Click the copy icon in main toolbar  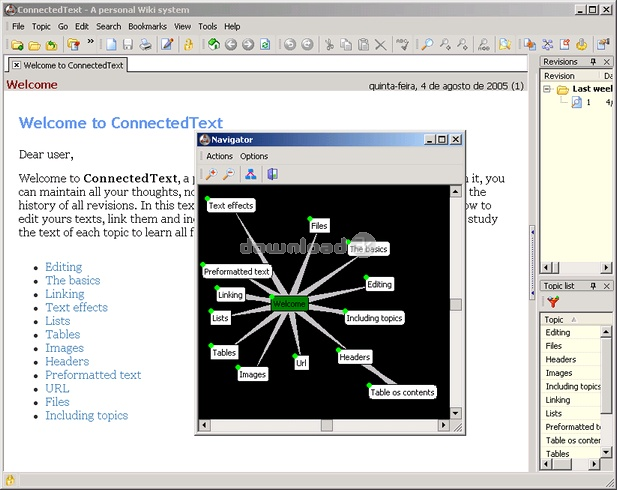coord(346,44)
